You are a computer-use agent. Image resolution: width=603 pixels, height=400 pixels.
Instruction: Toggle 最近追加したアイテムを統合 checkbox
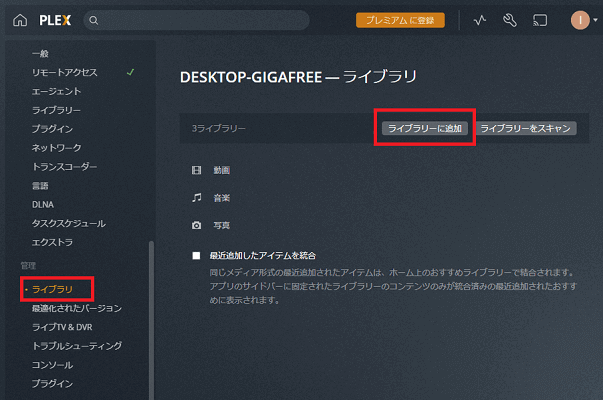pyautogui.click(x=196, y=255)
